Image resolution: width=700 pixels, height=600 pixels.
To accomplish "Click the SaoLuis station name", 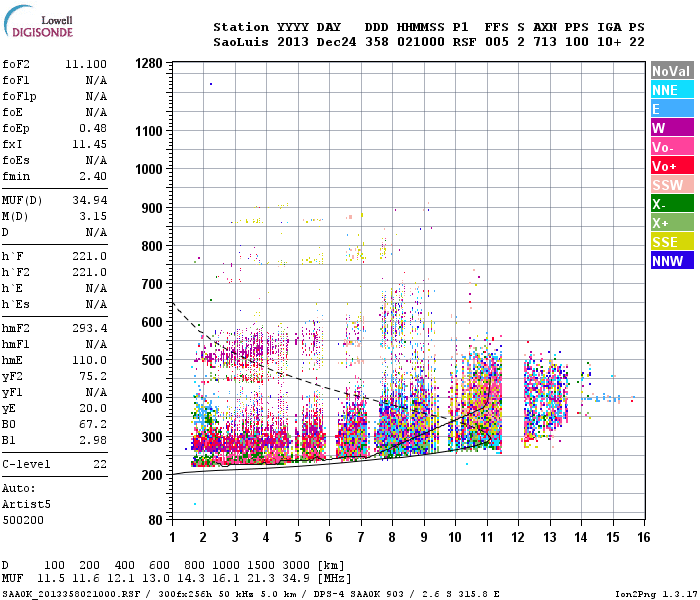I will [x=241, y=42].
